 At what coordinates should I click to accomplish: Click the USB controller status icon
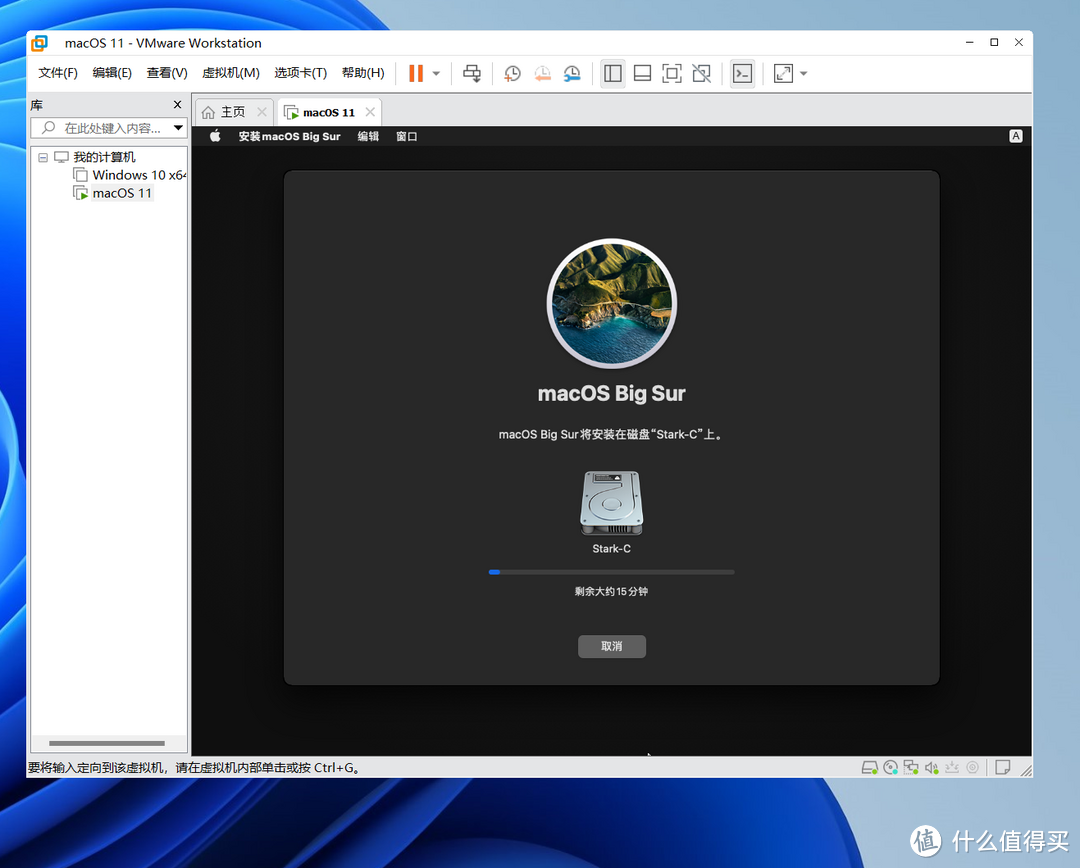pyautogui.click(x=952, y=767)
